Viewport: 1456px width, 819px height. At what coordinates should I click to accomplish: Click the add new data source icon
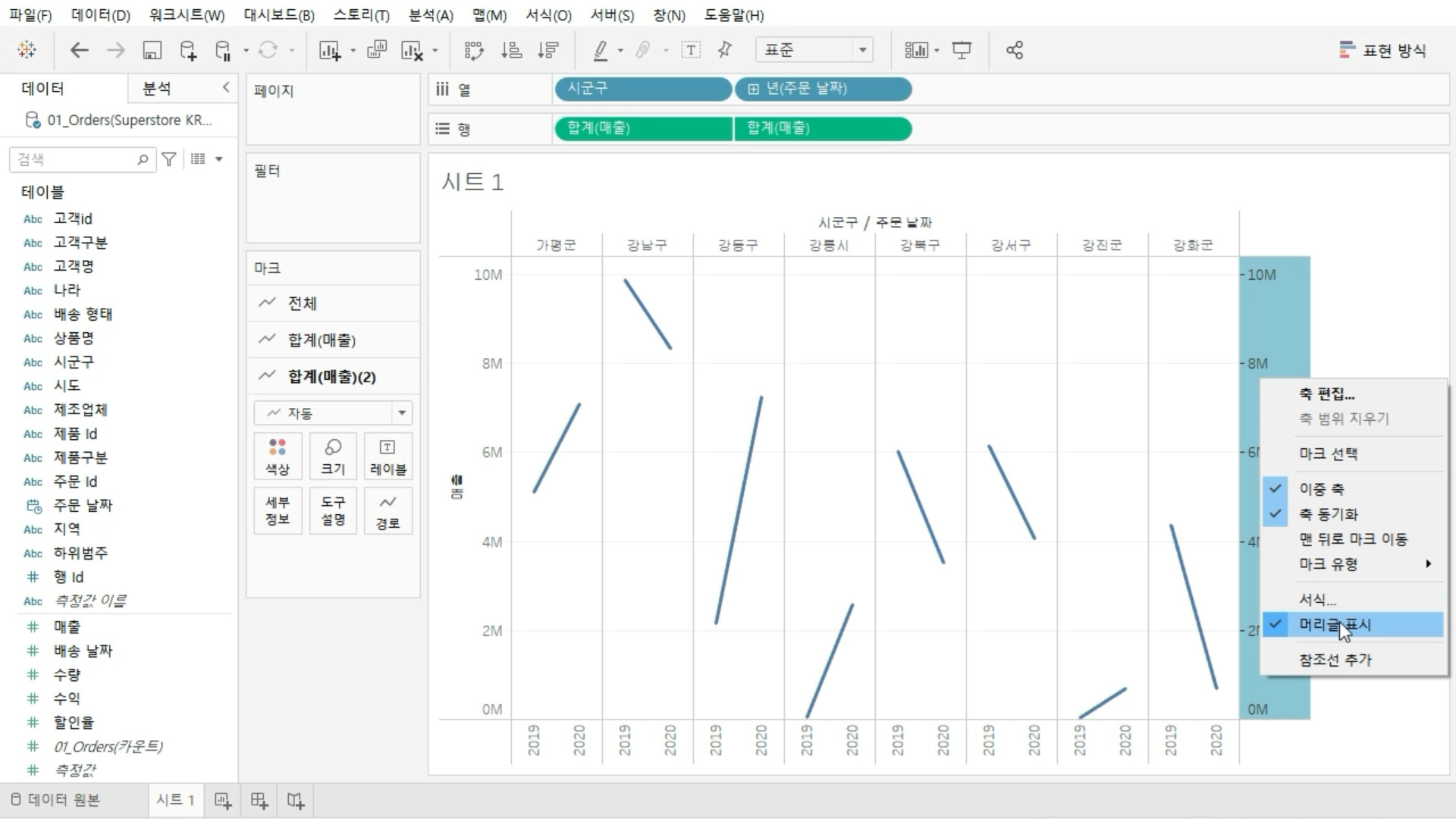point(187,51)
